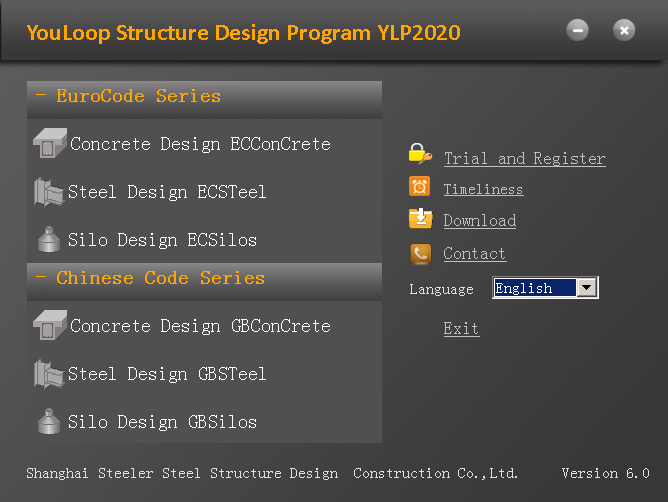Minimize the YLP2020 launcher window

(x=577, y=30)
